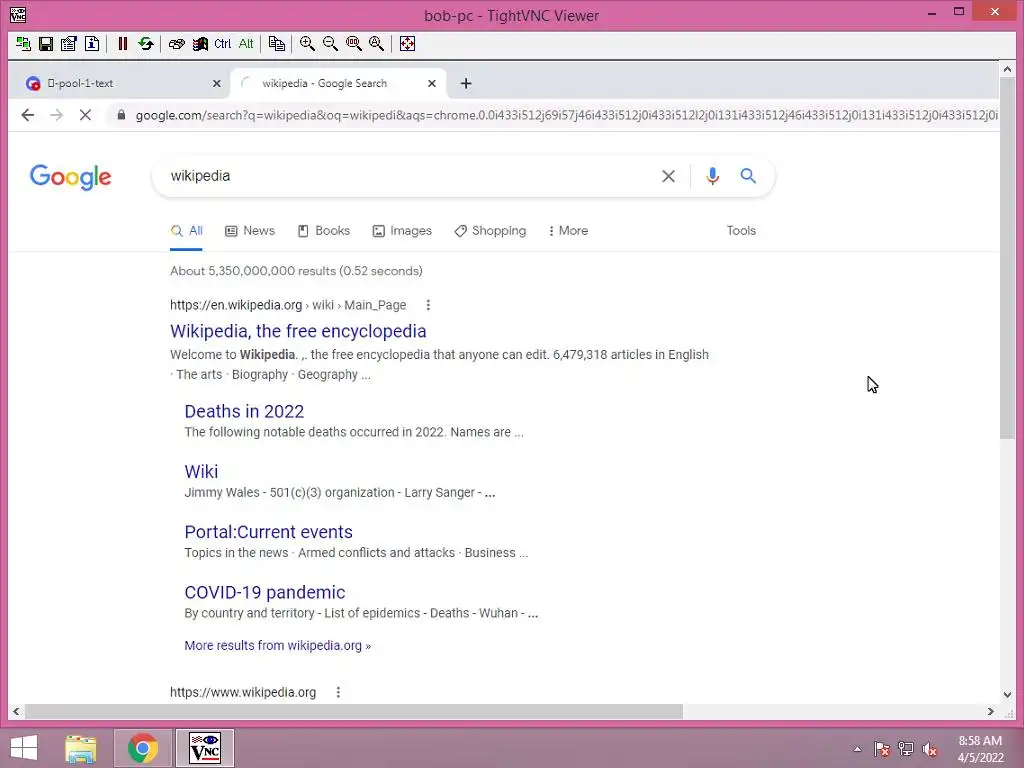
Task: Switch to Chrome in the taskbar
Action: tap(142, 748)
